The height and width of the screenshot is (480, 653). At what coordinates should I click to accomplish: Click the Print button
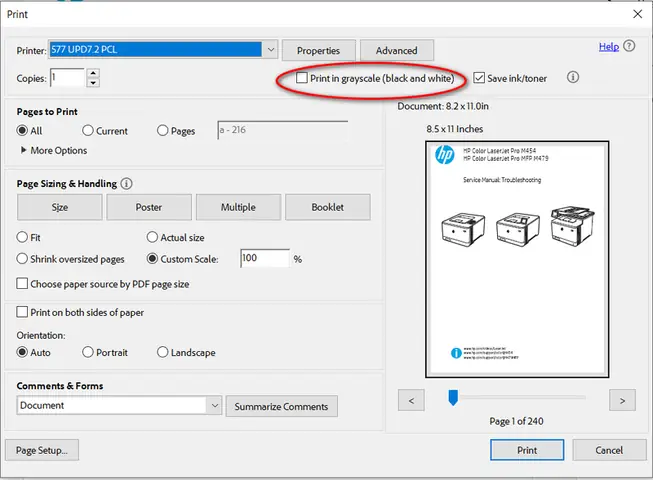527,450
